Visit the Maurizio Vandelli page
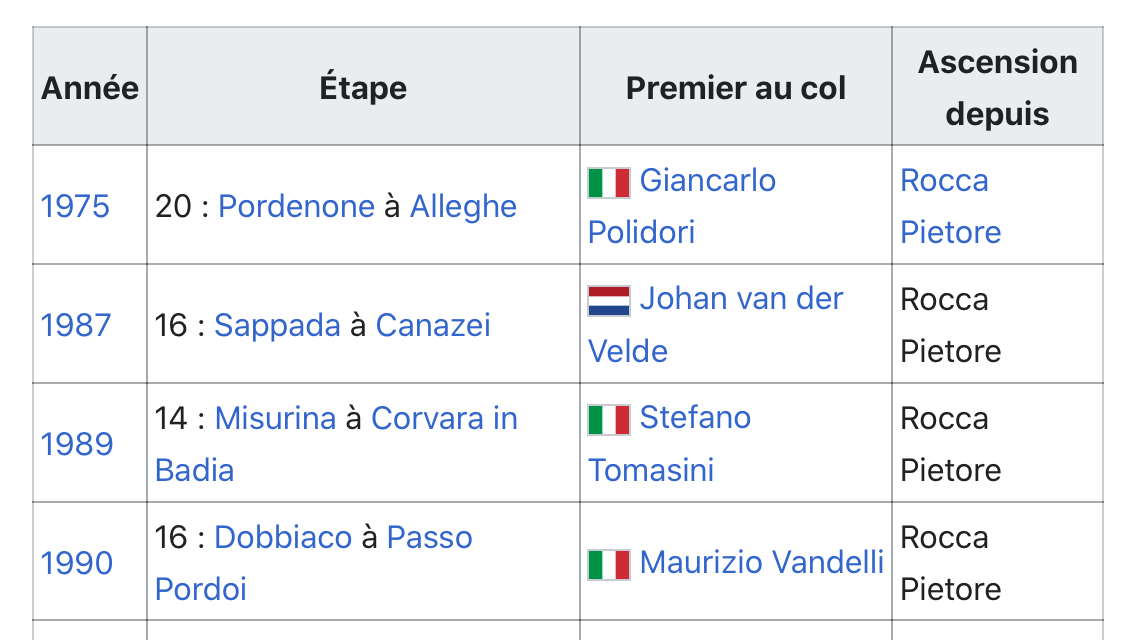 (761, 563)
